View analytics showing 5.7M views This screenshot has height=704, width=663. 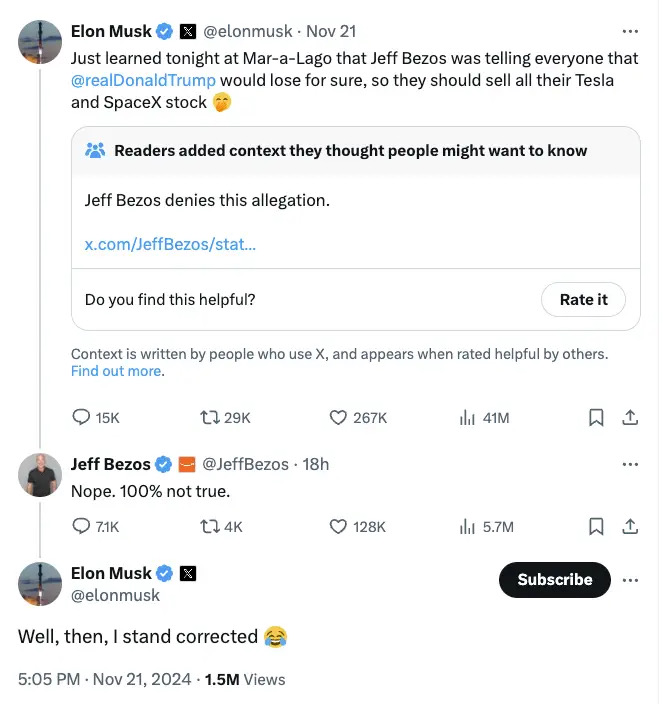point(467,526)
